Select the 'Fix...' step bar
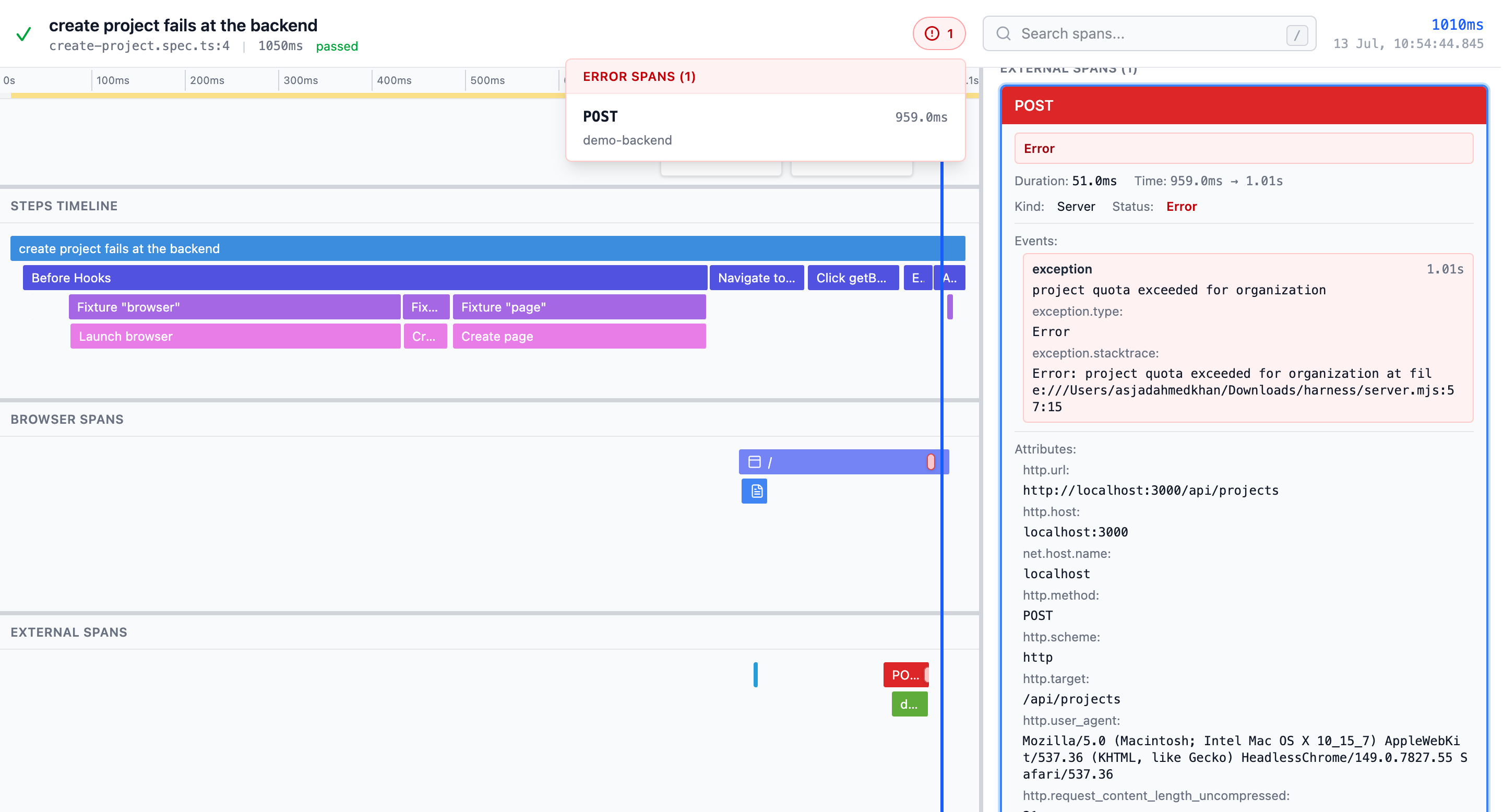The height and width of the screenshot is (812, 1503). click(x=425, y=307)
